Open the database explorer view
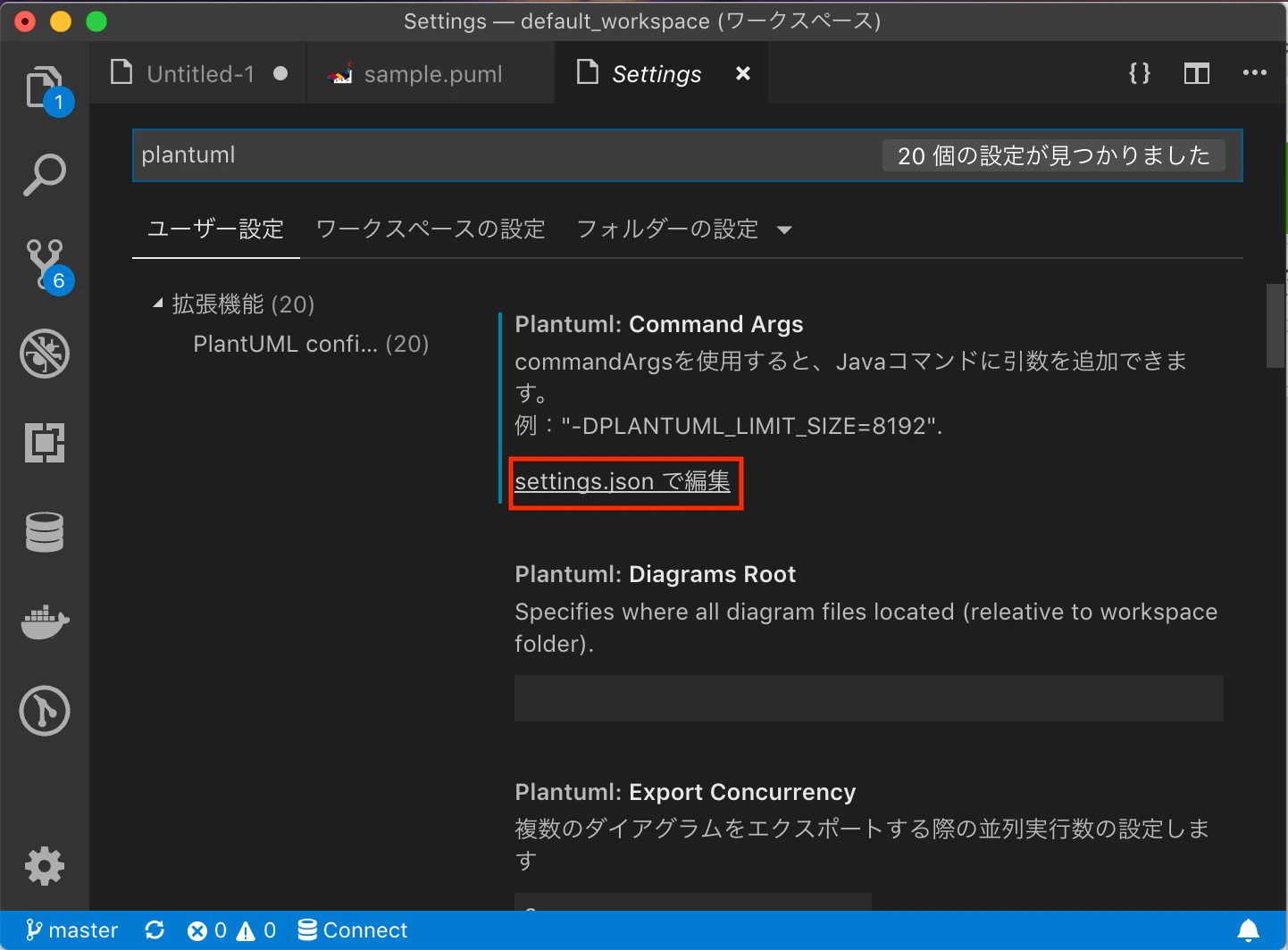 [x=44, y=532]
